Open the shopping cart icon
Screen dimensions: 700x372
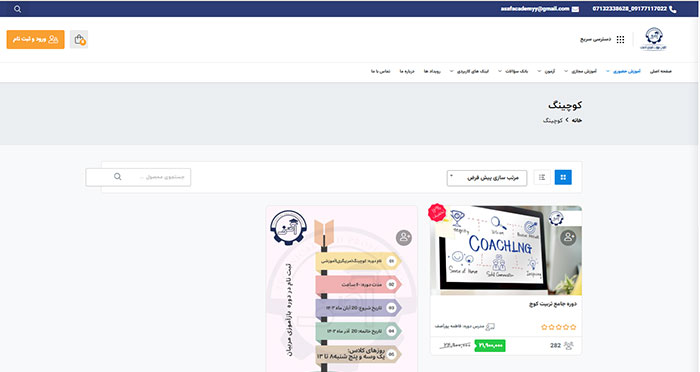[79, 40]
